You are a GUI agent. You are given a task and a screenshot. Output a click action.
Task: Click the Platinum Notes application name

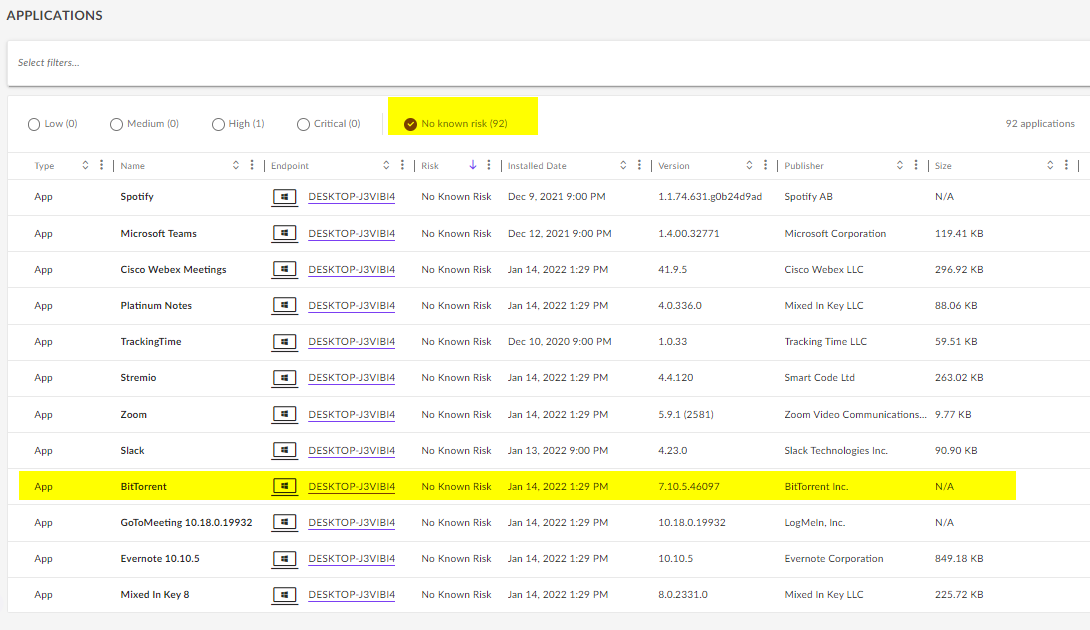(x=156, y=306)
